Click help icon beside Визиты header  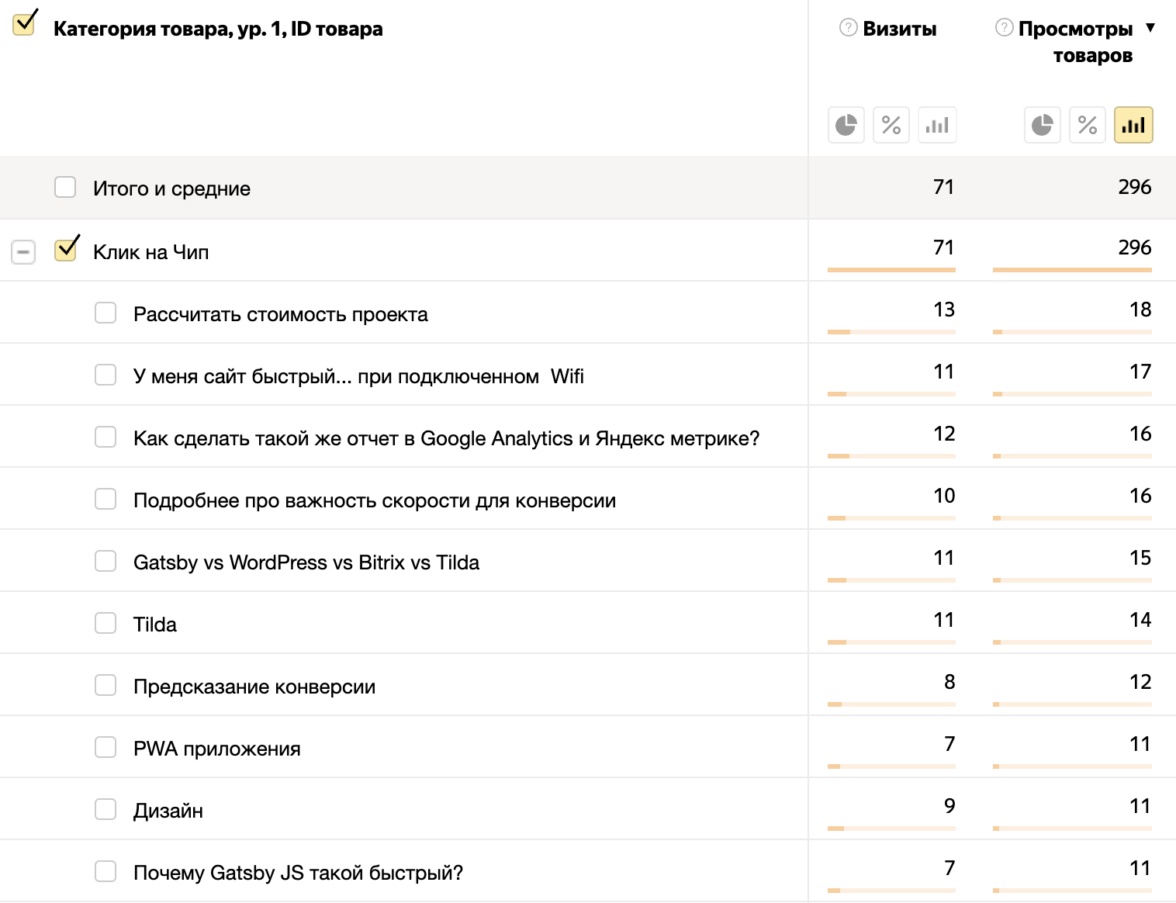coord(848,28)
